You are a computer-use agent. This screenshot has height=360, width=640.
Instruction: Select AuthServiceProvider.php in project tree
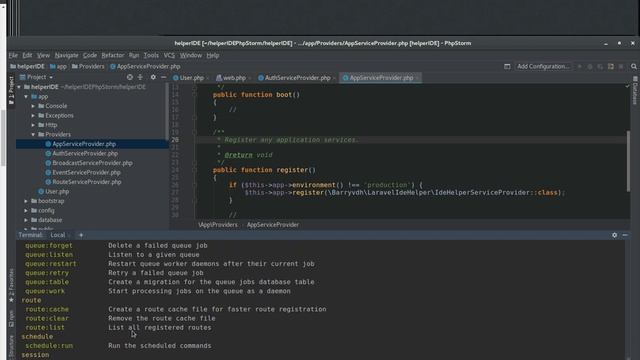85,153
